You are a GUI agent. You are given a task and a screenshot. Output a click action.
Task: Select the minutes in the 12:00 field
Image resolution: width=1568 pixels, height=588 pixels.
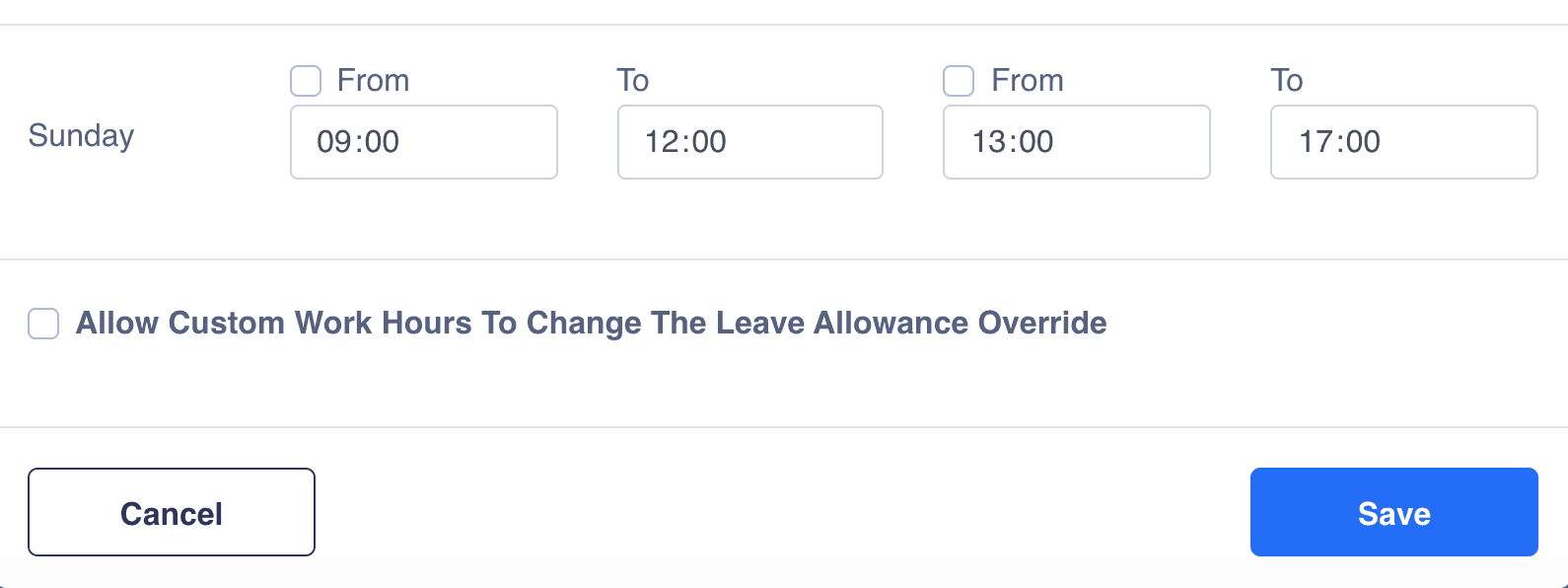tap(709, 142)
